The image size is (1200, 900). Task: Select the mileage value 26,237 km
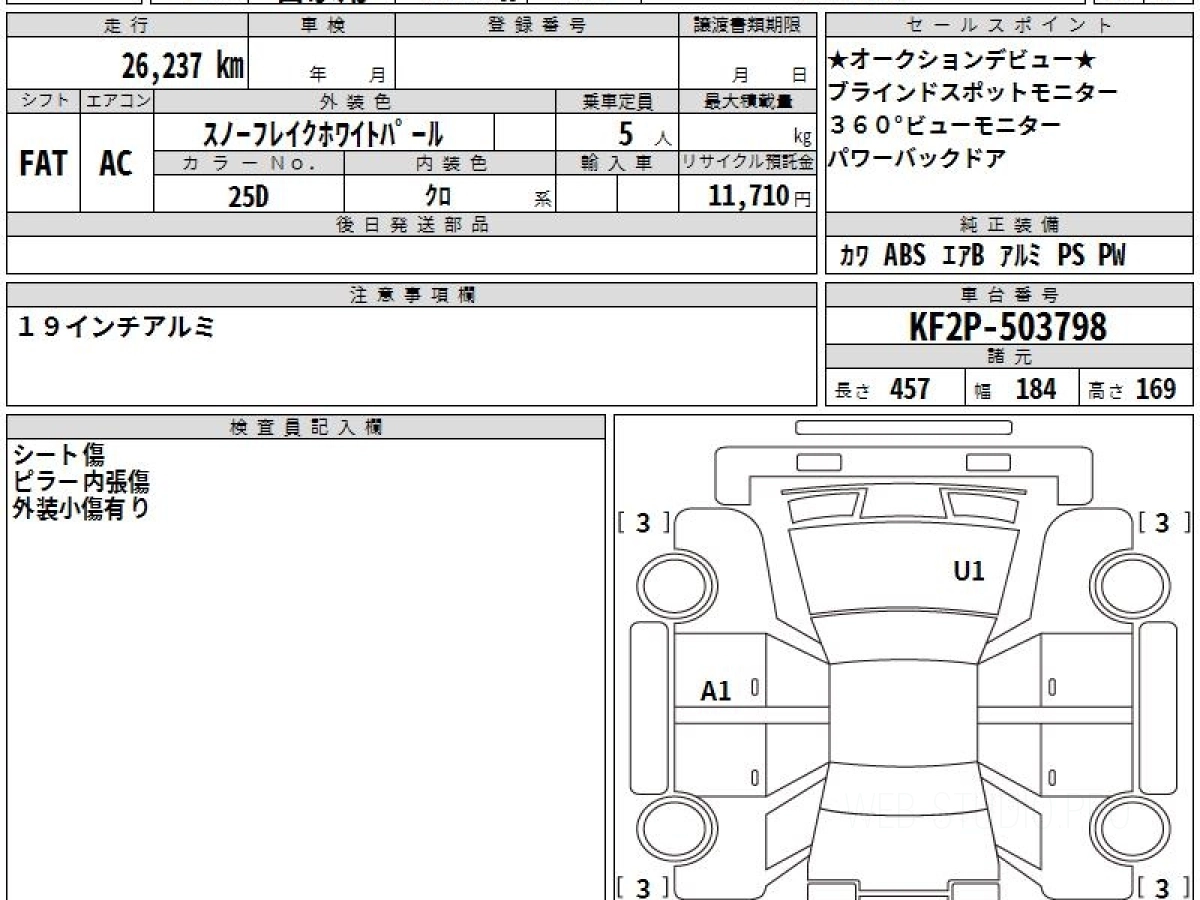tap(183, 67)
